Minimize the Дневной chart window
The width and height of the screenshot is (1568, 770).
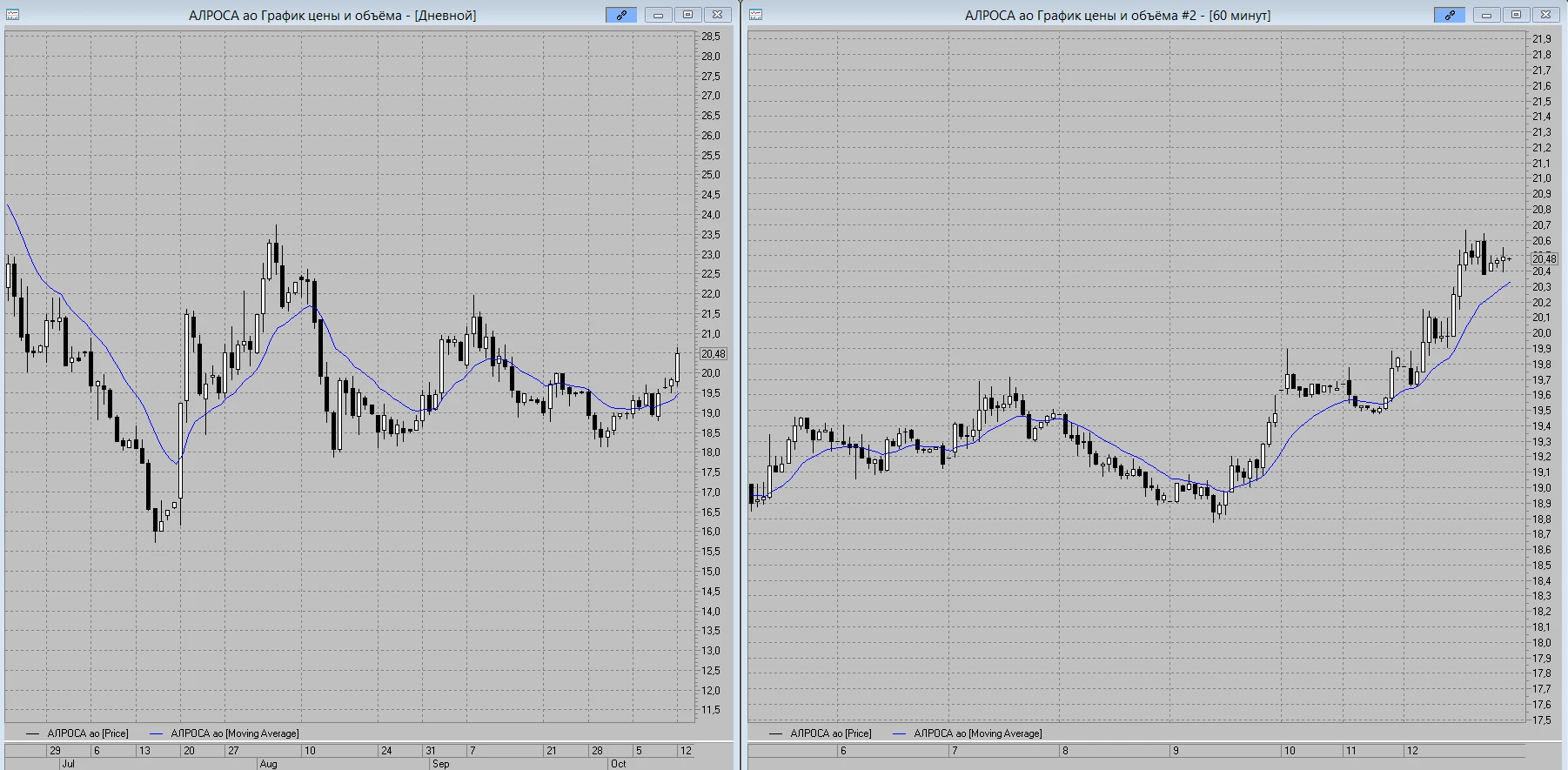click(x=658, y=15)
